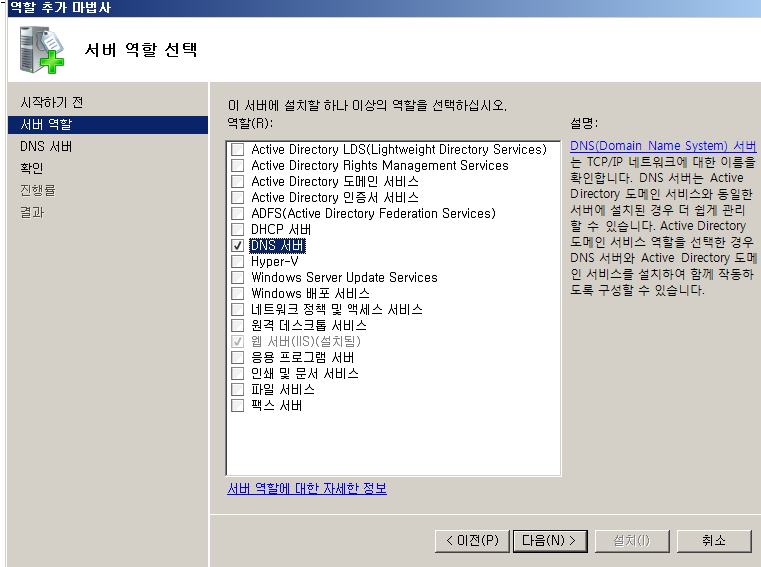Select the DNS 서버 label in list
Screen dimensions: 761x567
(277, 246)
